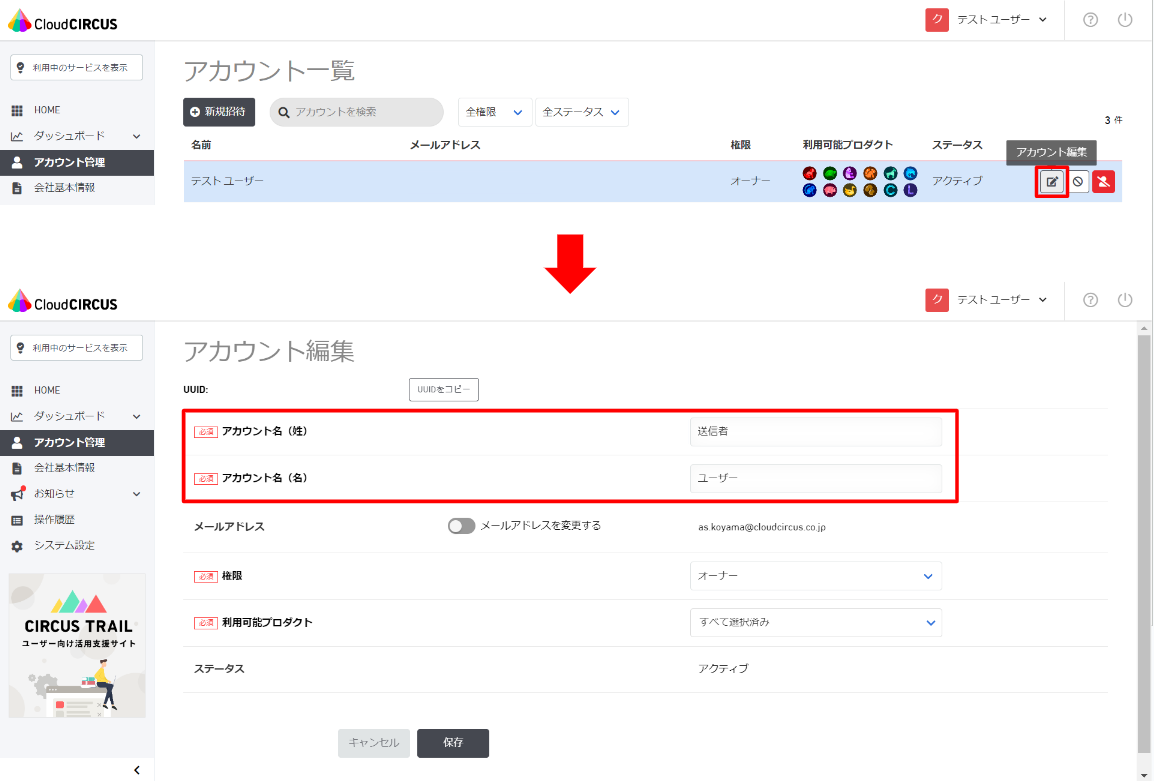Expand ダッシュボード in アカウント一覧 screen sidebar
The width and height of the screenshot is (1154, 781).
pyautogui.click(x=77, y=136)
